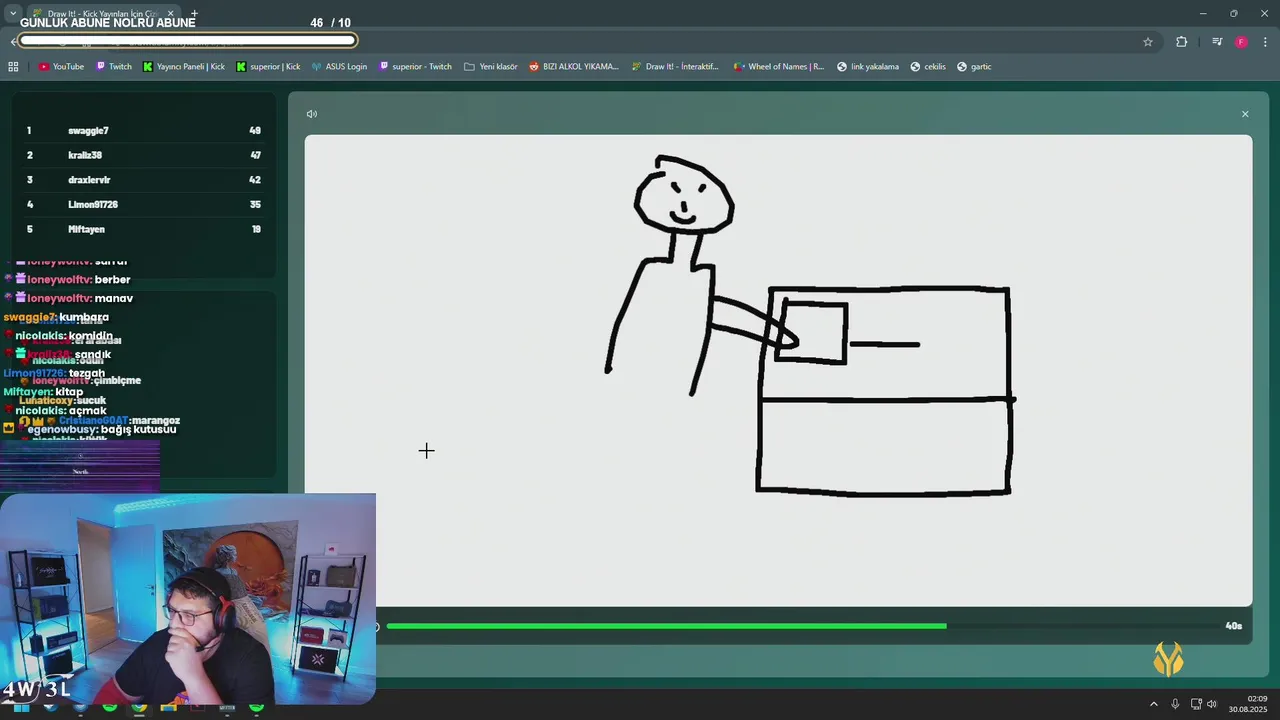
Task: Bookmark this page with the star icon
Action: pyautogui.click(x=1148, y=42)
